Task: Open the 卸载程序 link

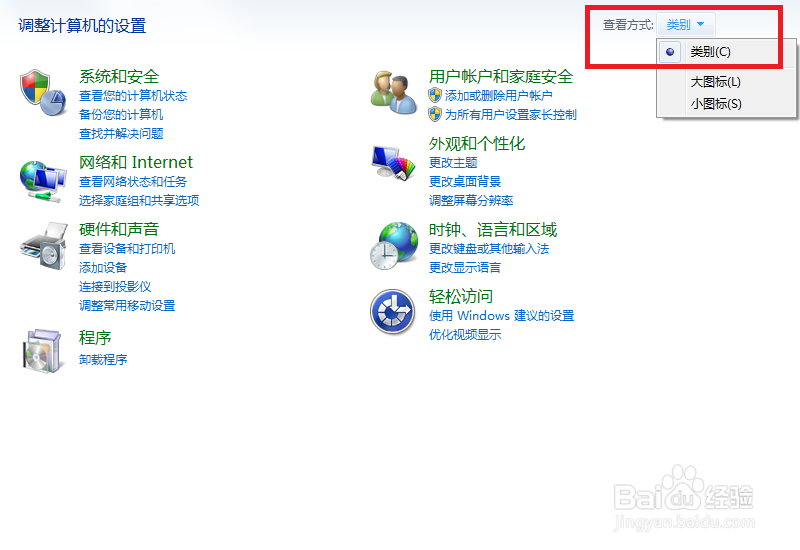Action: [x=103, y=360]
